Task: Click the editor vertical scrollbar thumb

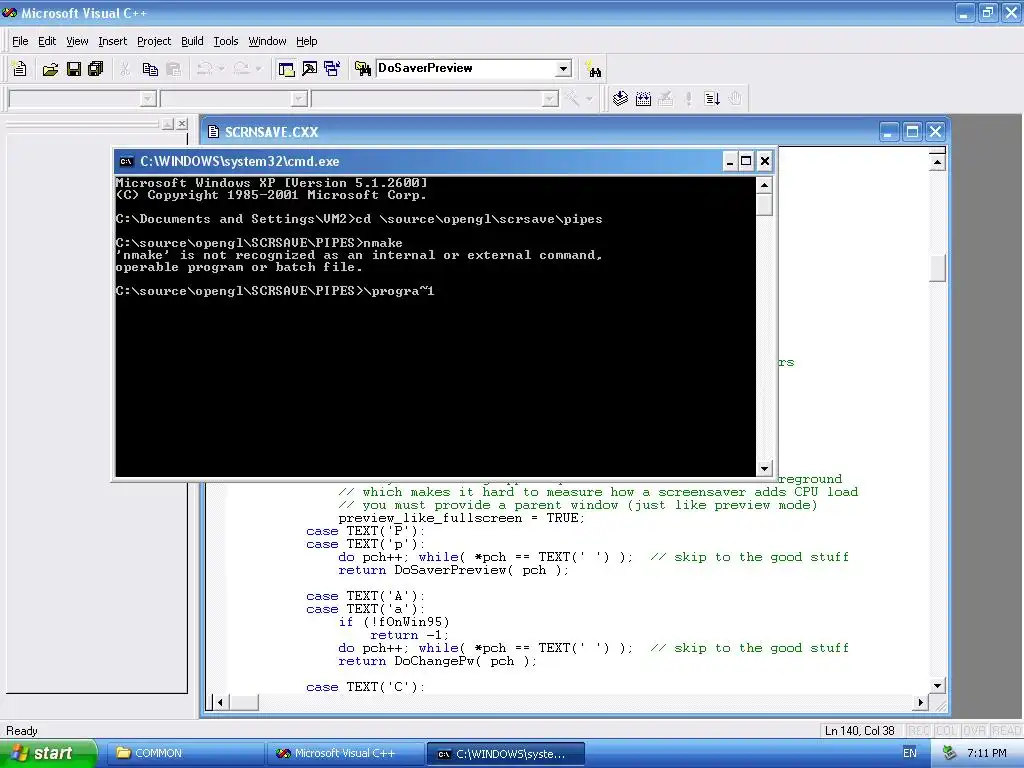Action: pyautogui.click(x=937, y=268)
